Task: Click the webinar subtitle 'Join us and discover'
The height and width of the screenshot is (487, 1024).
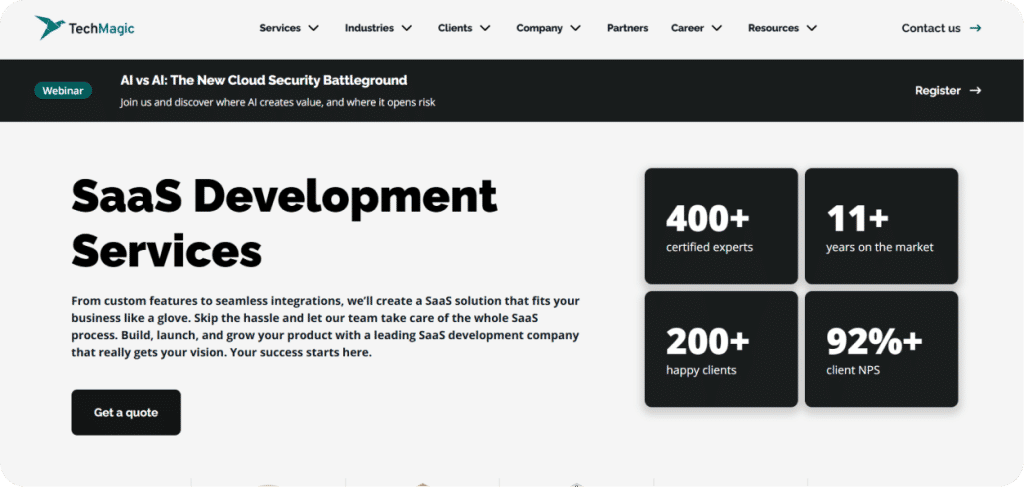Action: coord(278,102)
